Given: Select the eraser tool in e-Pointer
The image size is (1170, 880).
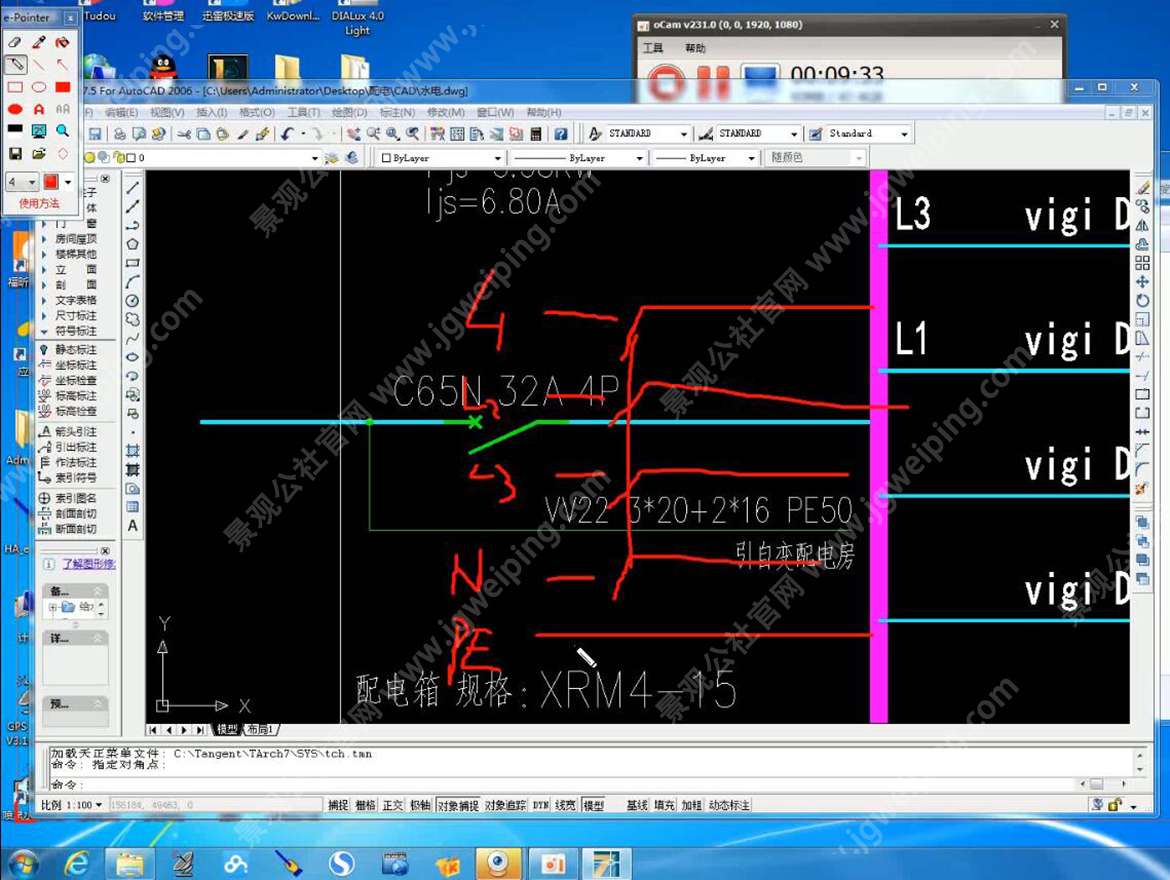Looking at the screenshot, I should [x=14, y=43].
